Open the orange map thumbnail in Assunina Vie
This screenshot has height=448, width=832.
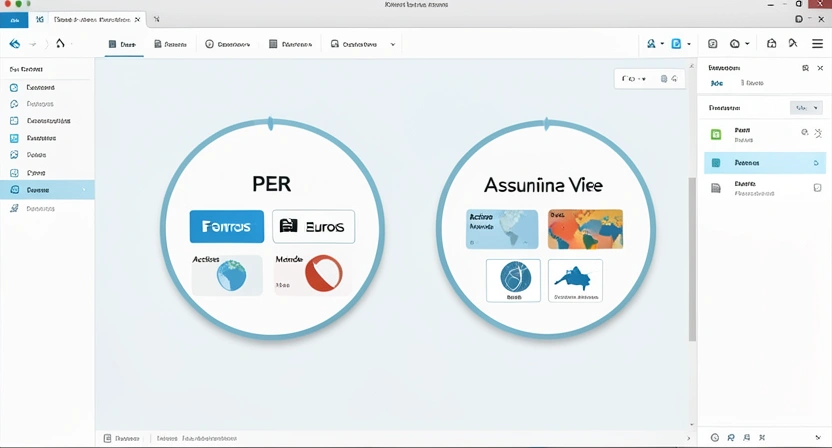(585, 229)
